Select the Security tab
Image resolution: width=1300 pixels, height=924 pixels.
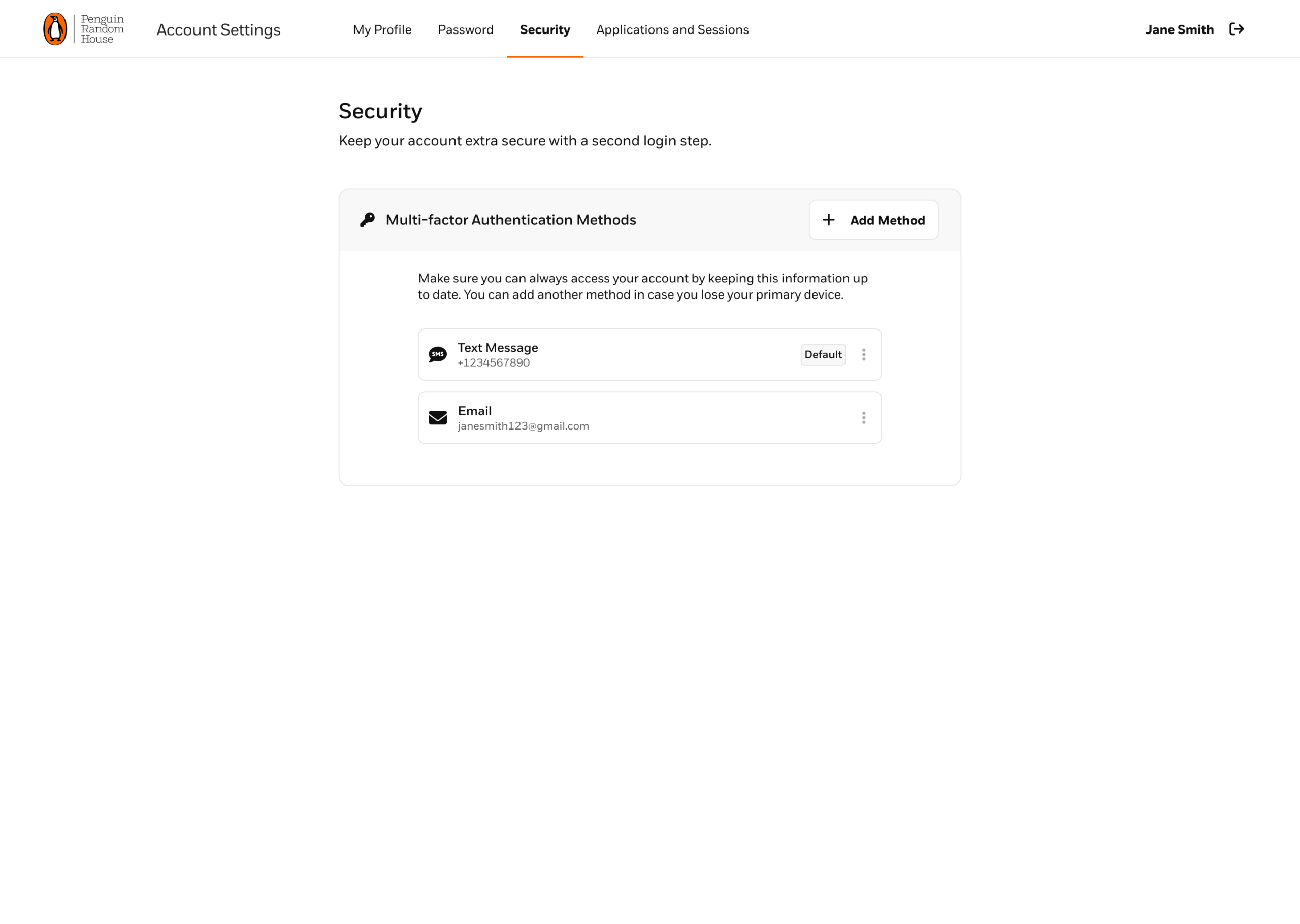coord(544,29)
